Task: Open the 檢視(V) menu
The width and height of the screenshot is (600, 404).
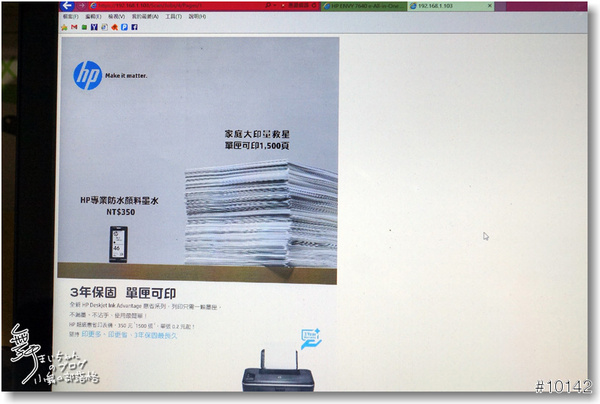Action: point(117,16)
